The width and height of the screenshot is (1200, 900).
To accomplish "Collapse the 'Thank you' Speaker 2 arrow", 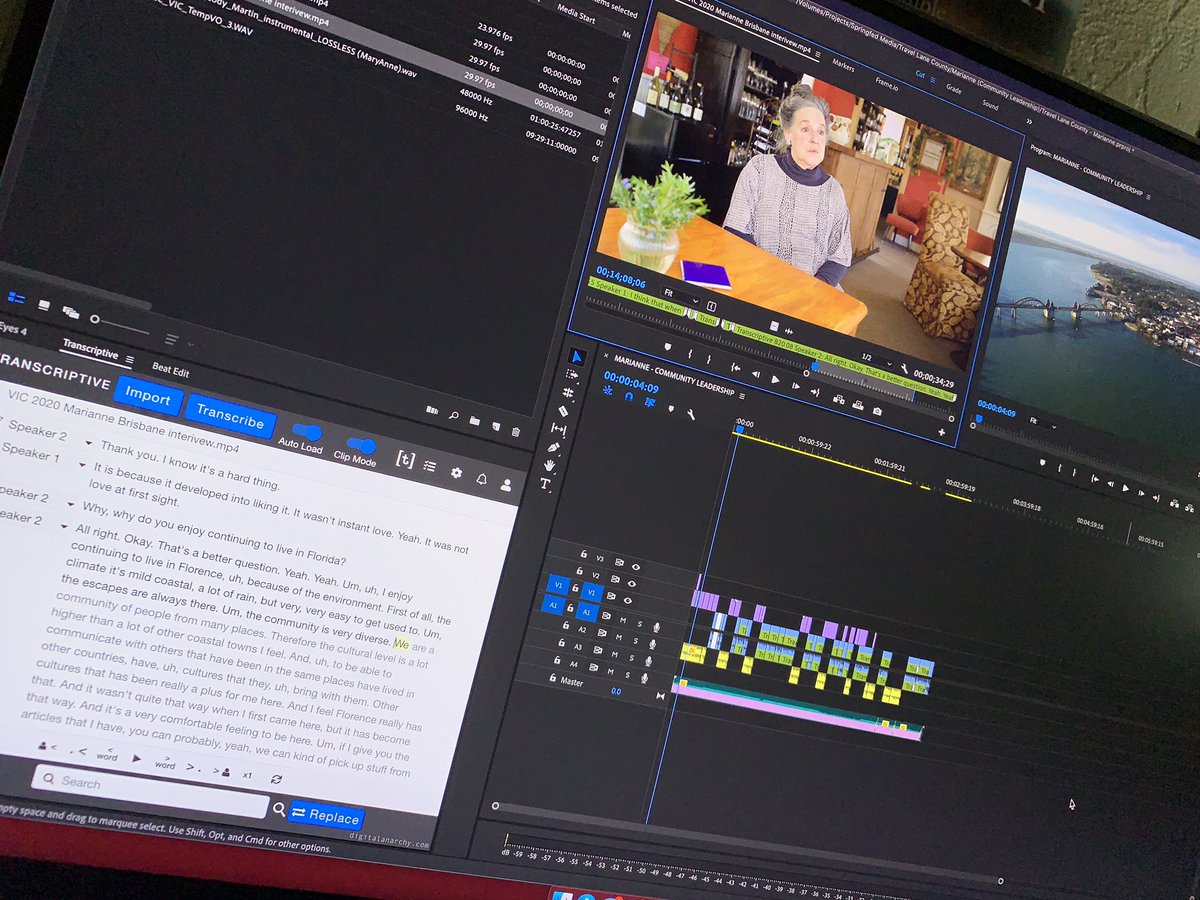I will tap(87, 442).
